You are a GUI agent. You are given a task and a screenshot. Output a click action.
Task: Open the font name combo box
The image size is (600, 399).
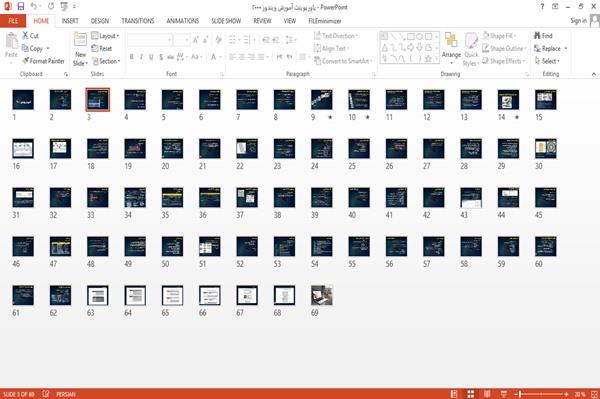pyautogui.click(x=149, y=40)
